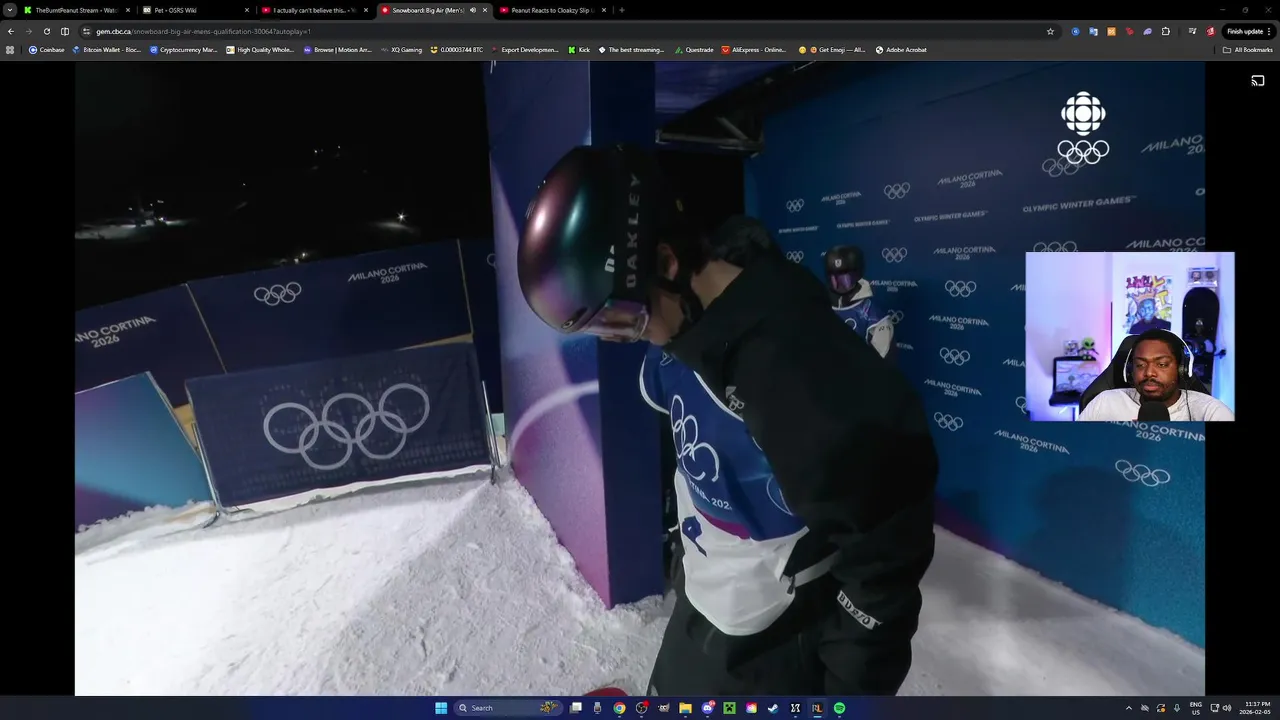Open the Get Emoji bookmark
1280x720 pixels.
point(832,49)
